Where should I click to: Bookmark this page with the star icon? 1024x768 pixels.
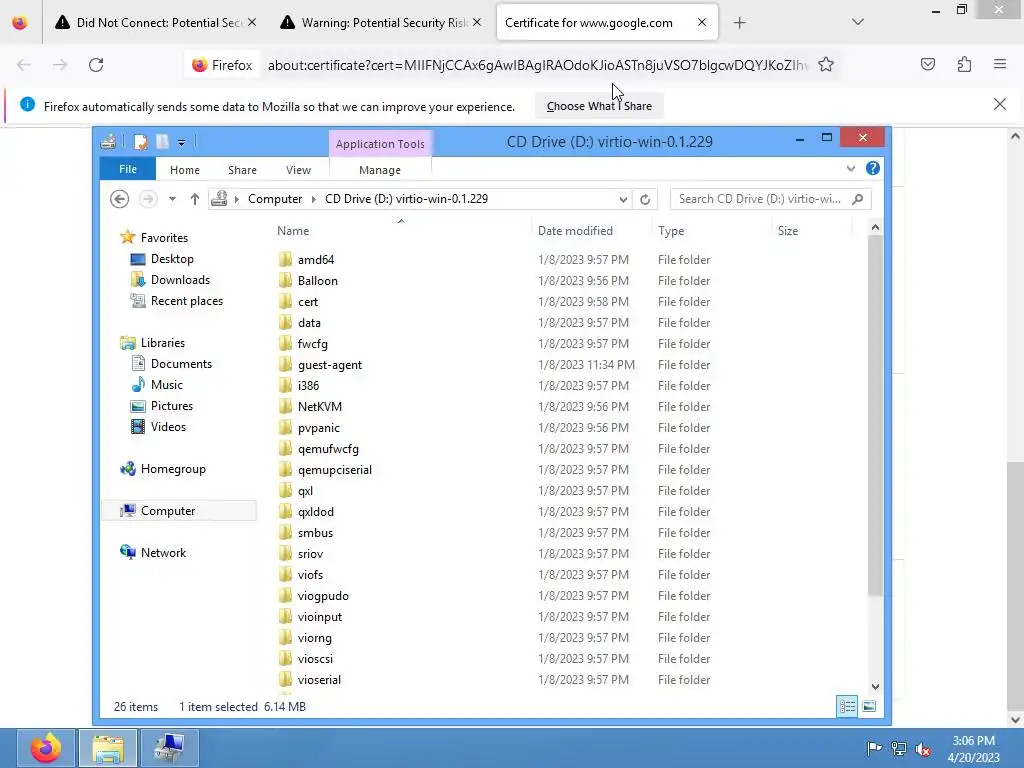tap(825, 65)
